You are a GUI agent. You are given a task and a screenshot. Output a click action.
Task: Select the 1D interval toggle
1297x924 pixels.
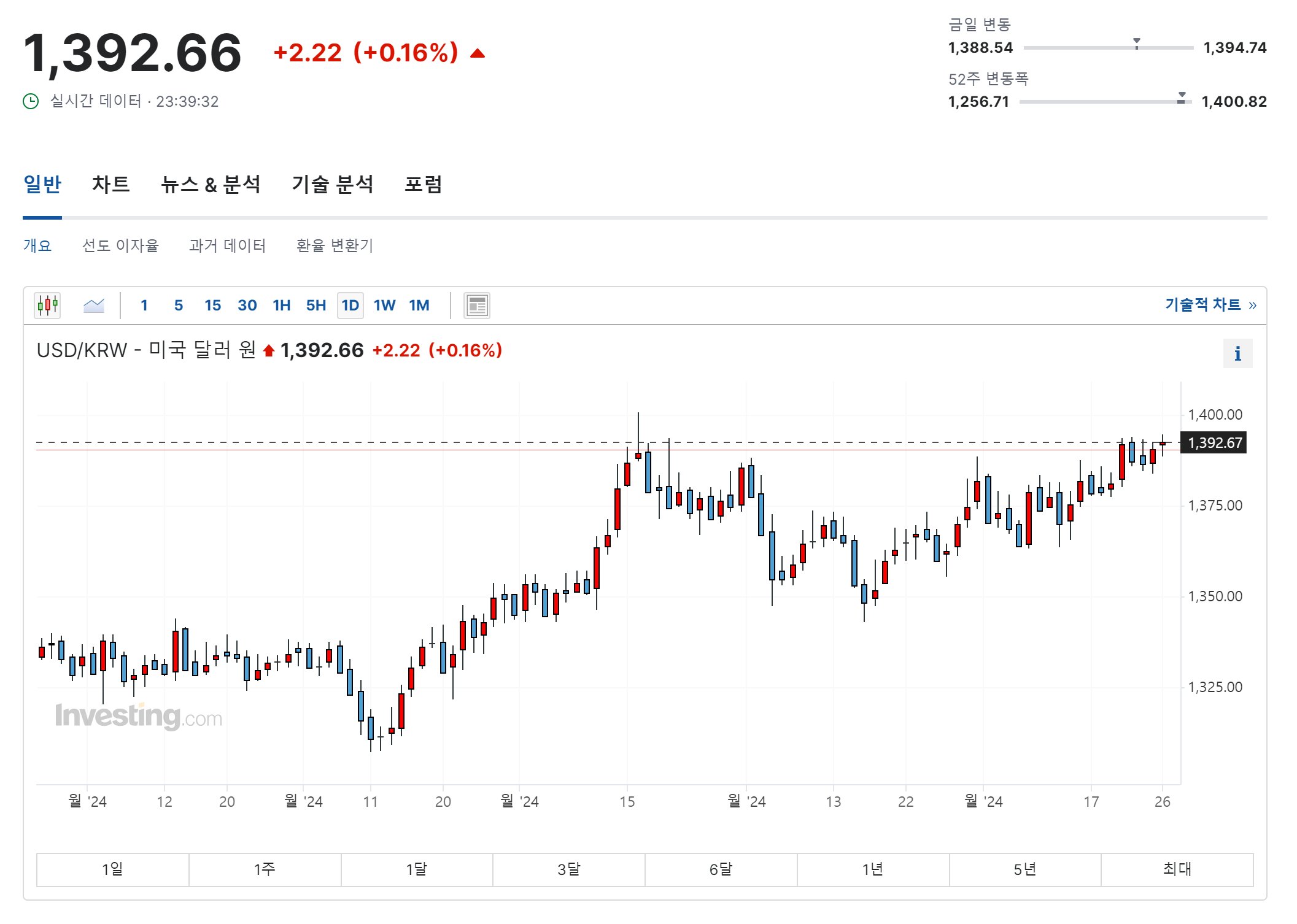point(350,305)
